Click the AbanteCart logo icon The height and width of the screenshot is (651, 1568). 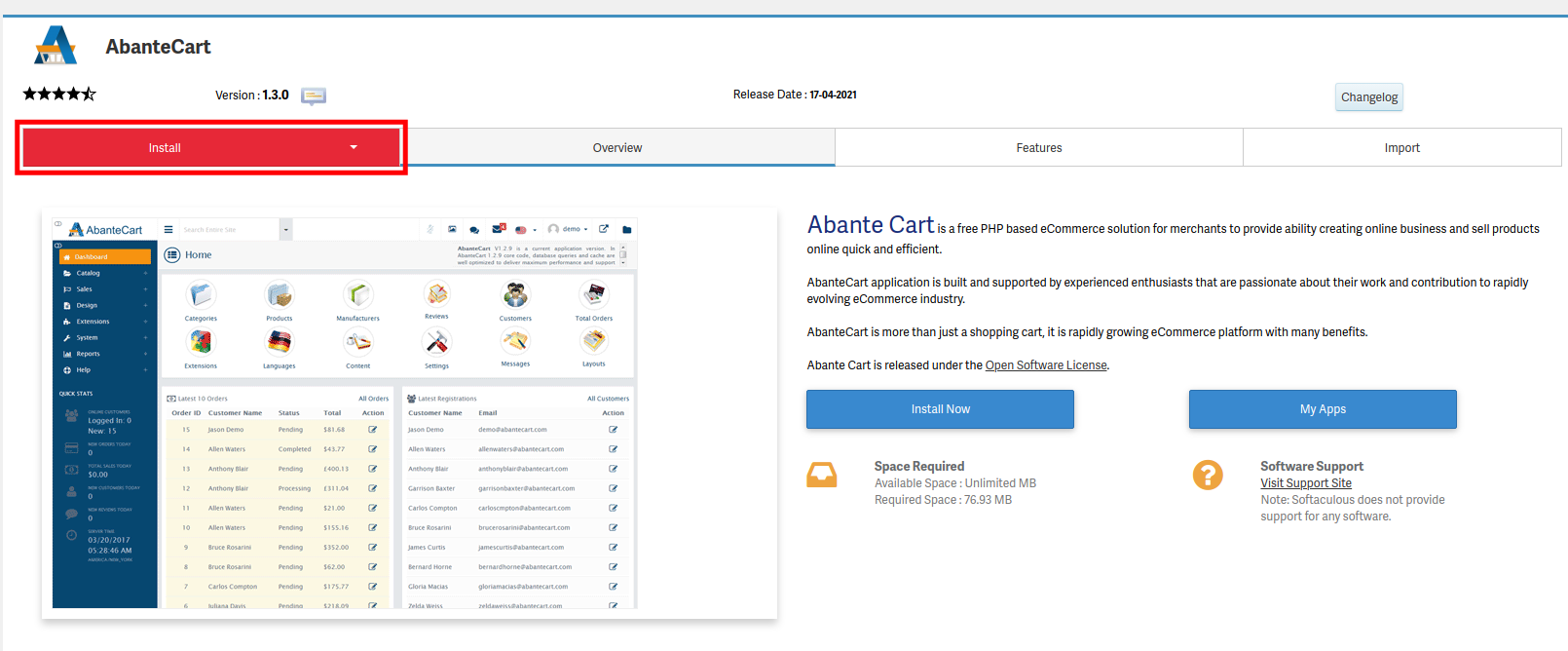pos(56,46)
